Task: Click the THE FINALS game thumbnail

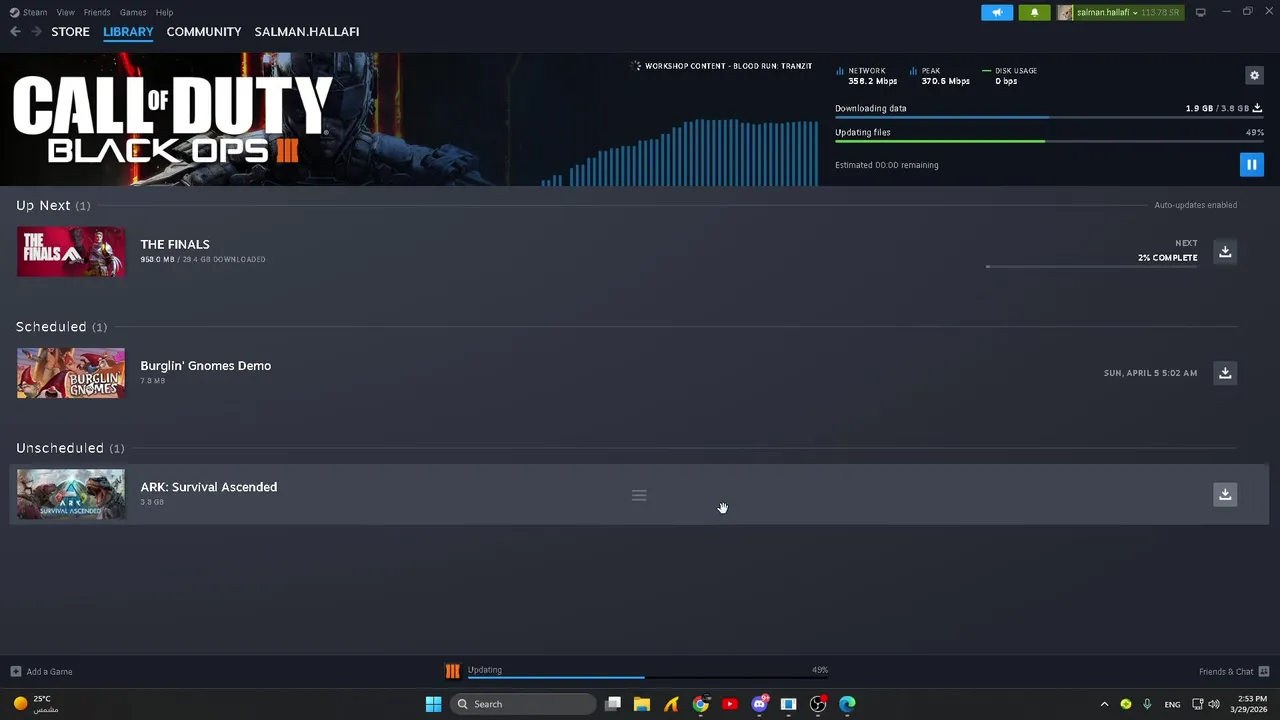Action: point(71,251)
